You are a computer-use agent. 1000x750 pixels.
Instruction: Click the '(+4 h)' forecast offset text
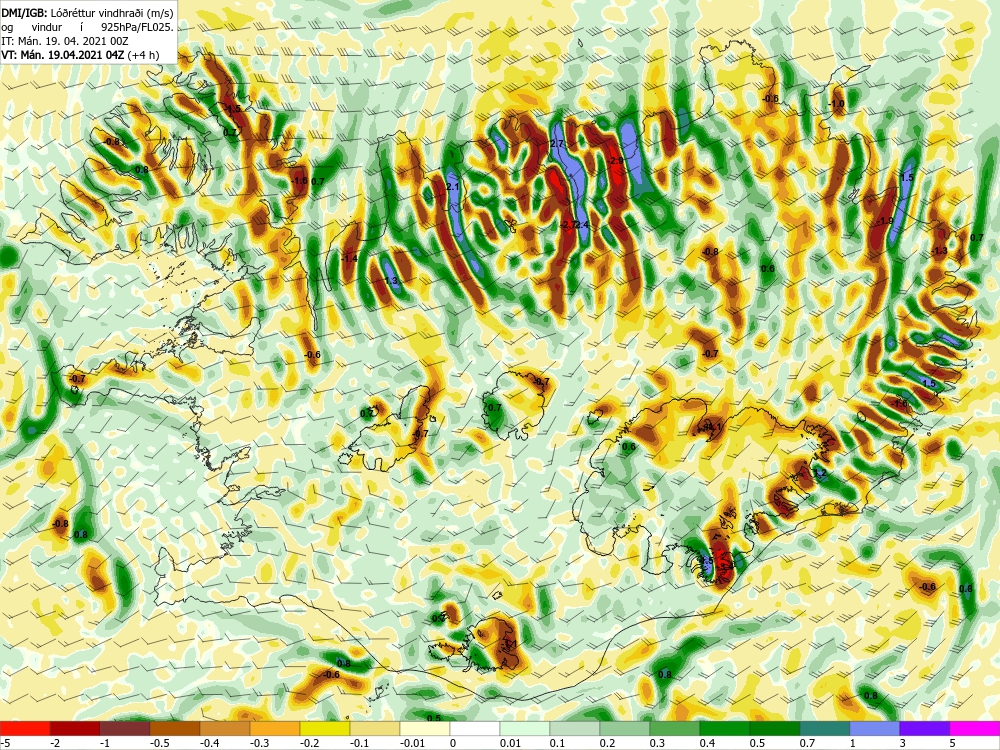[x=143, y=55]
